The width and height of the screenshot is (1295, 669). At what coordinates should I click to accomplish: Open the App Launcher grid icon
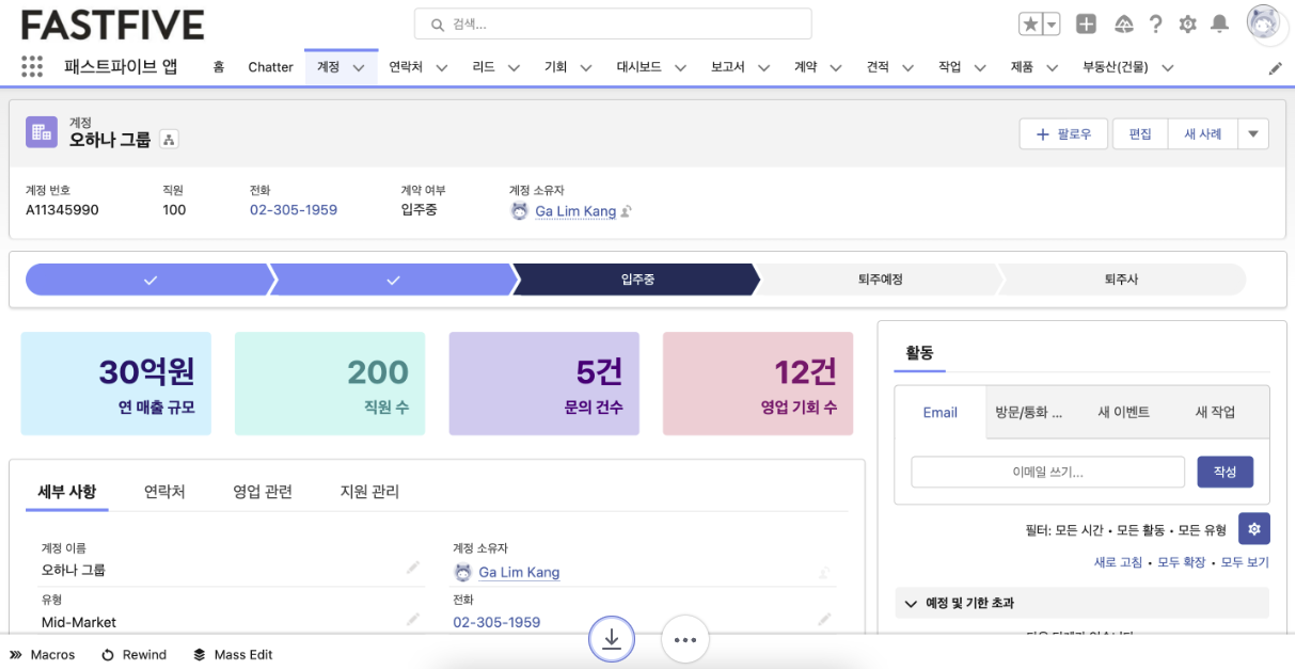pos(32,67)
